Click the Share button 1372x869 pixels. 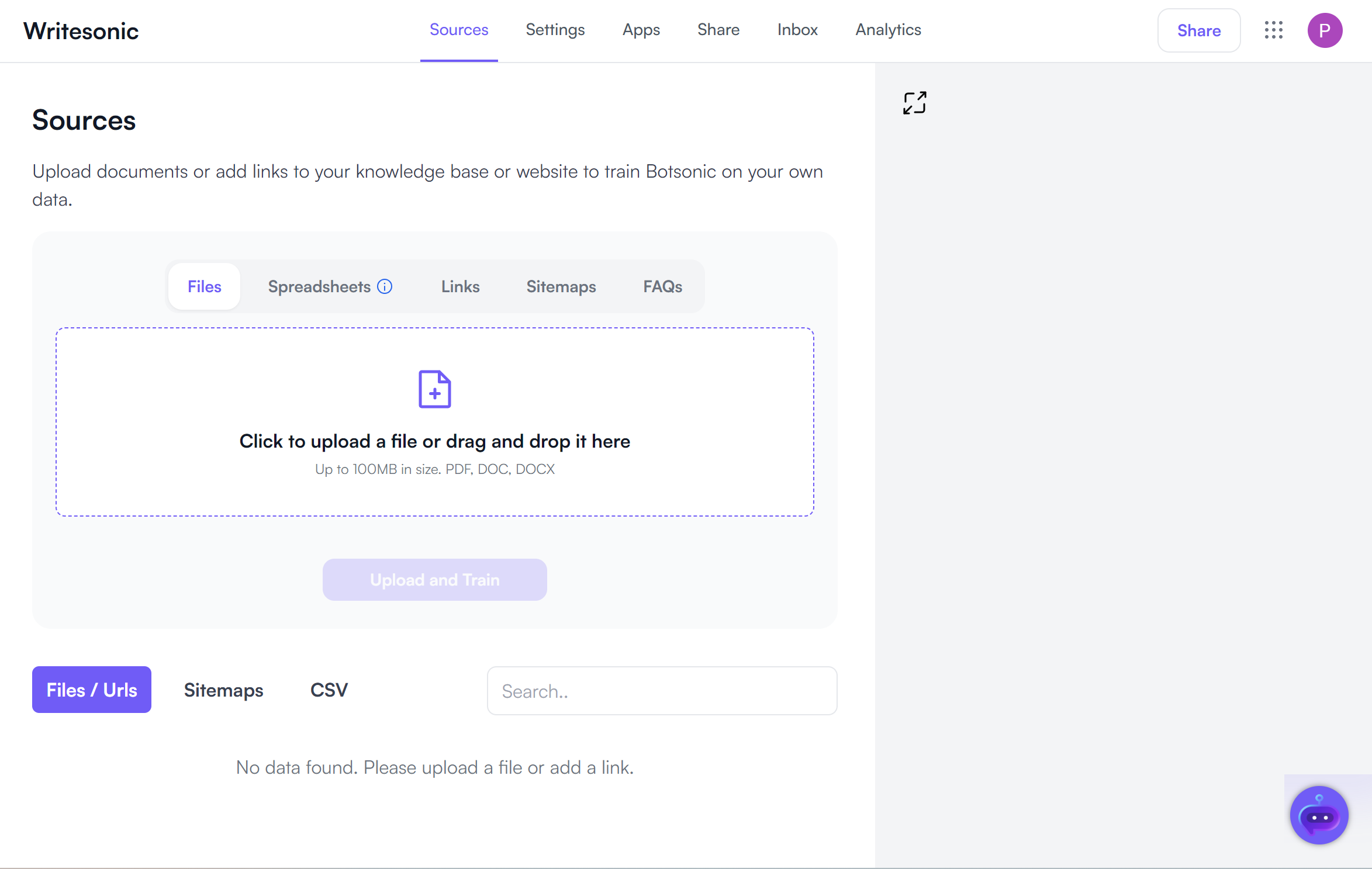tap(1198, 30)
